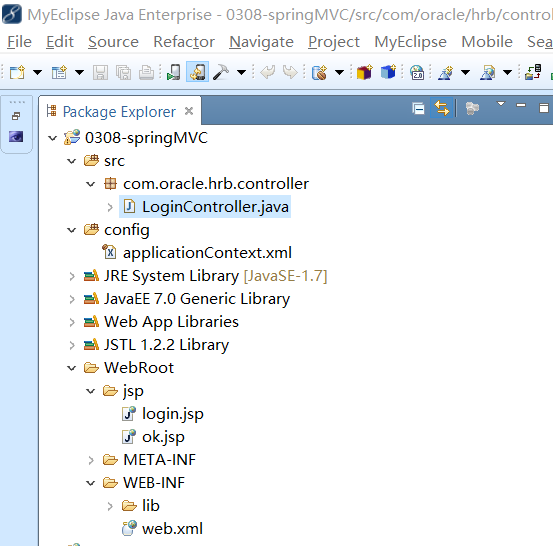
Task: Open the Source menu
Action: 113,42
